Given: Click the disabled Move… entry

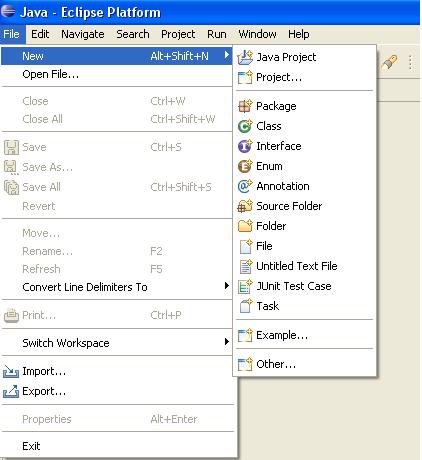Looking at the screenshot, I should tap(117, 233).
